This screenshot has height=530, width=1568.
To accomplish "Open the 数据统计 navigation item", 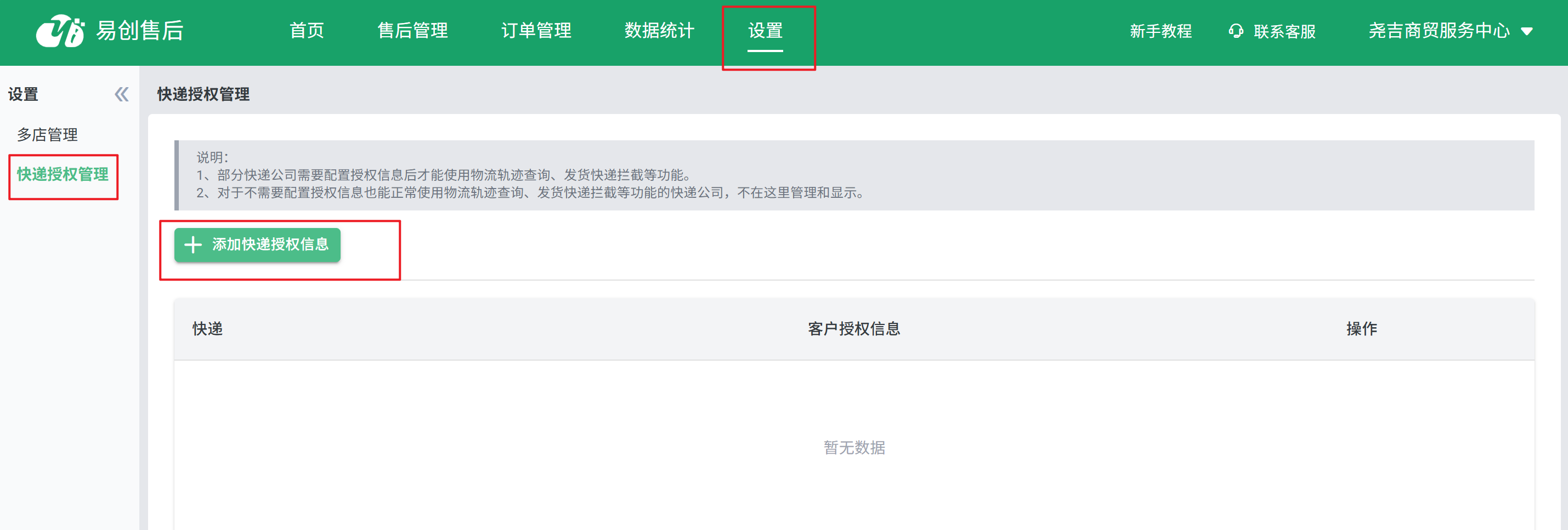I will (x=659, y=31).
